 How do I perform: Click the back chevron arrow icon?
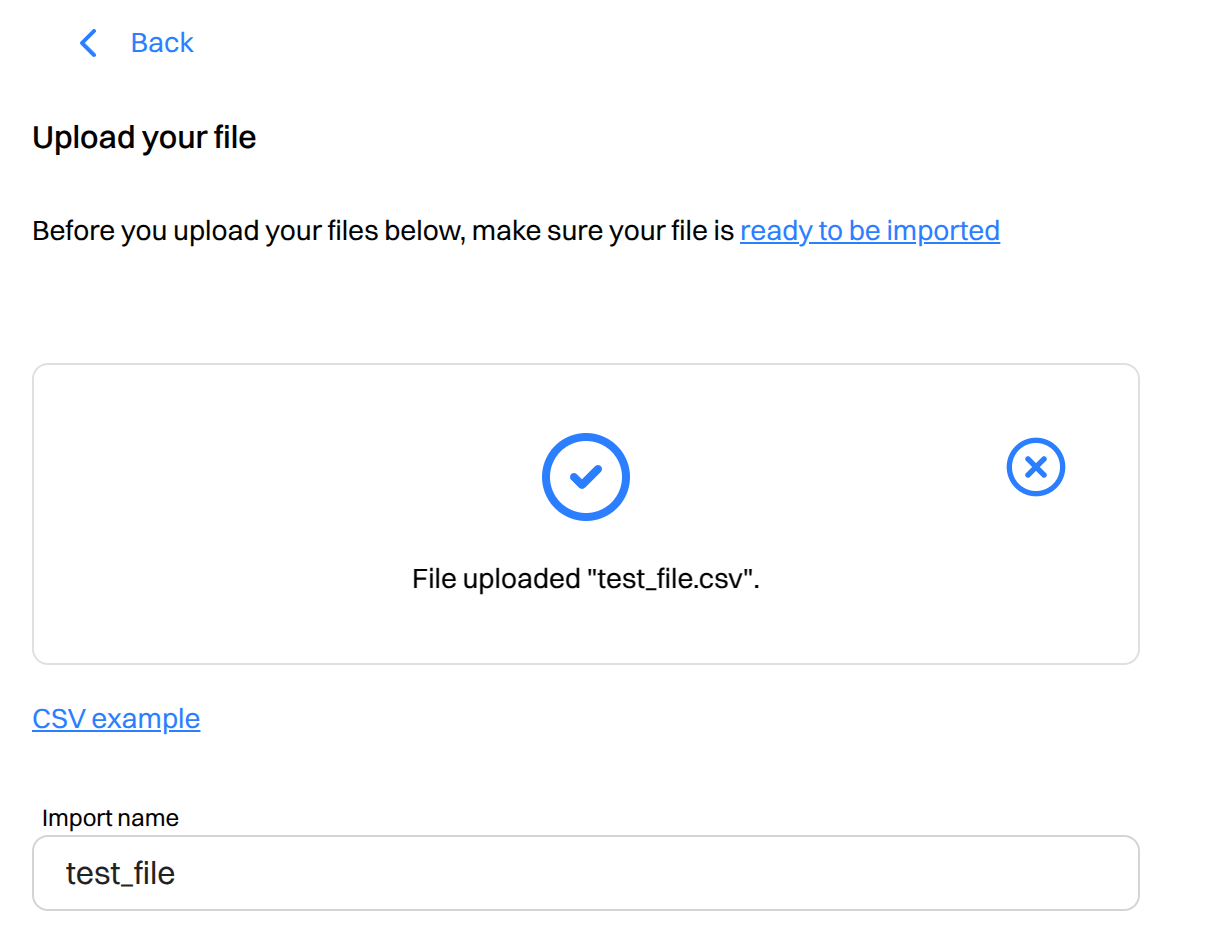pos(88,43)
